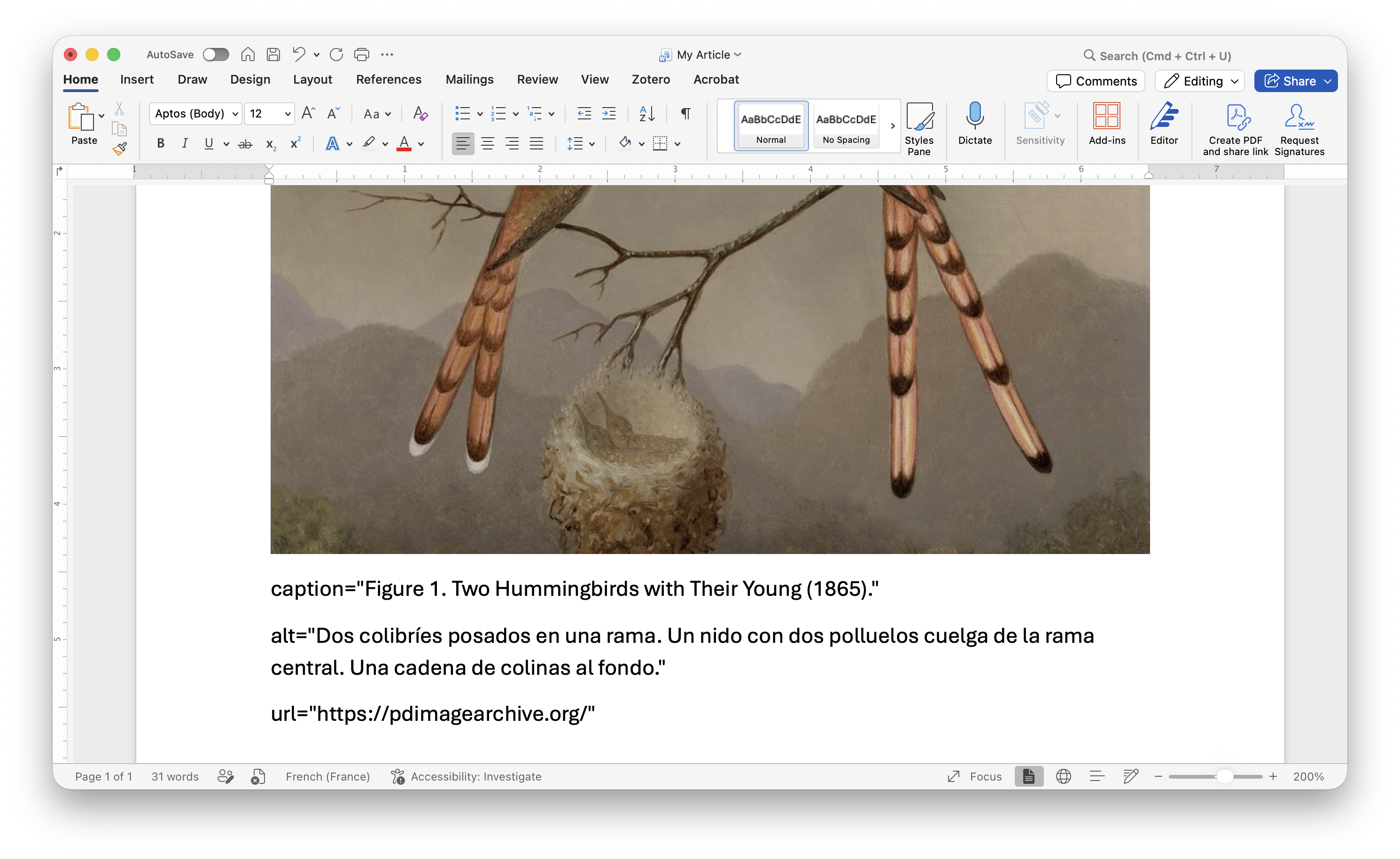The width and height of the screenshot is (1400, 859).
Task: Increase indent of the paragraph
Action: click(608, 114)
